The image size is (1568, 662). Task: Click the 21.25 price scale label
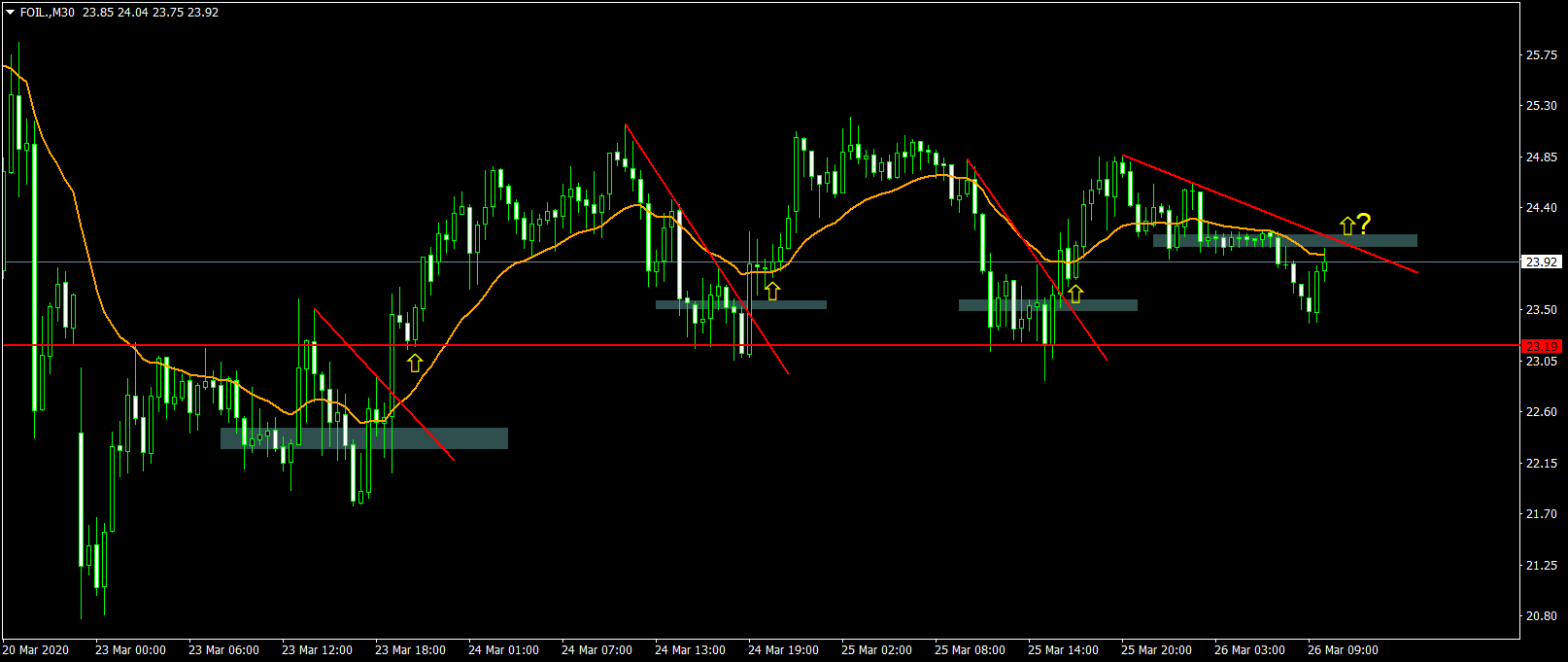1542,566
